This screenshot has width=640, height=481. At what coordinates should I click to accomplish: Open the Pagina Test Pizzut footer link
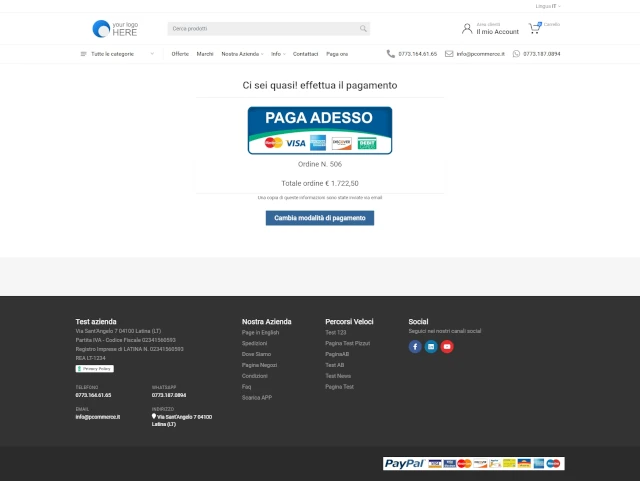[x=347, y=343]
